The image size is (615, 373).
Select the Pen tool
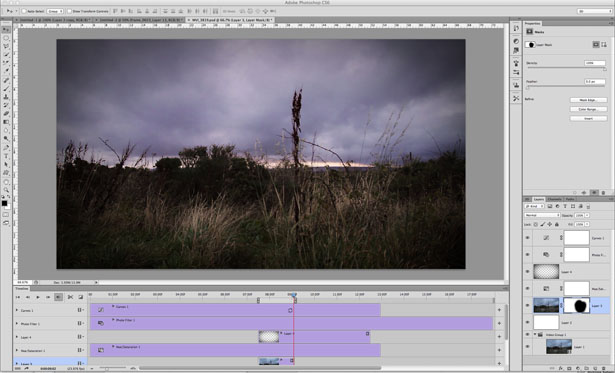tap(6, 148)
